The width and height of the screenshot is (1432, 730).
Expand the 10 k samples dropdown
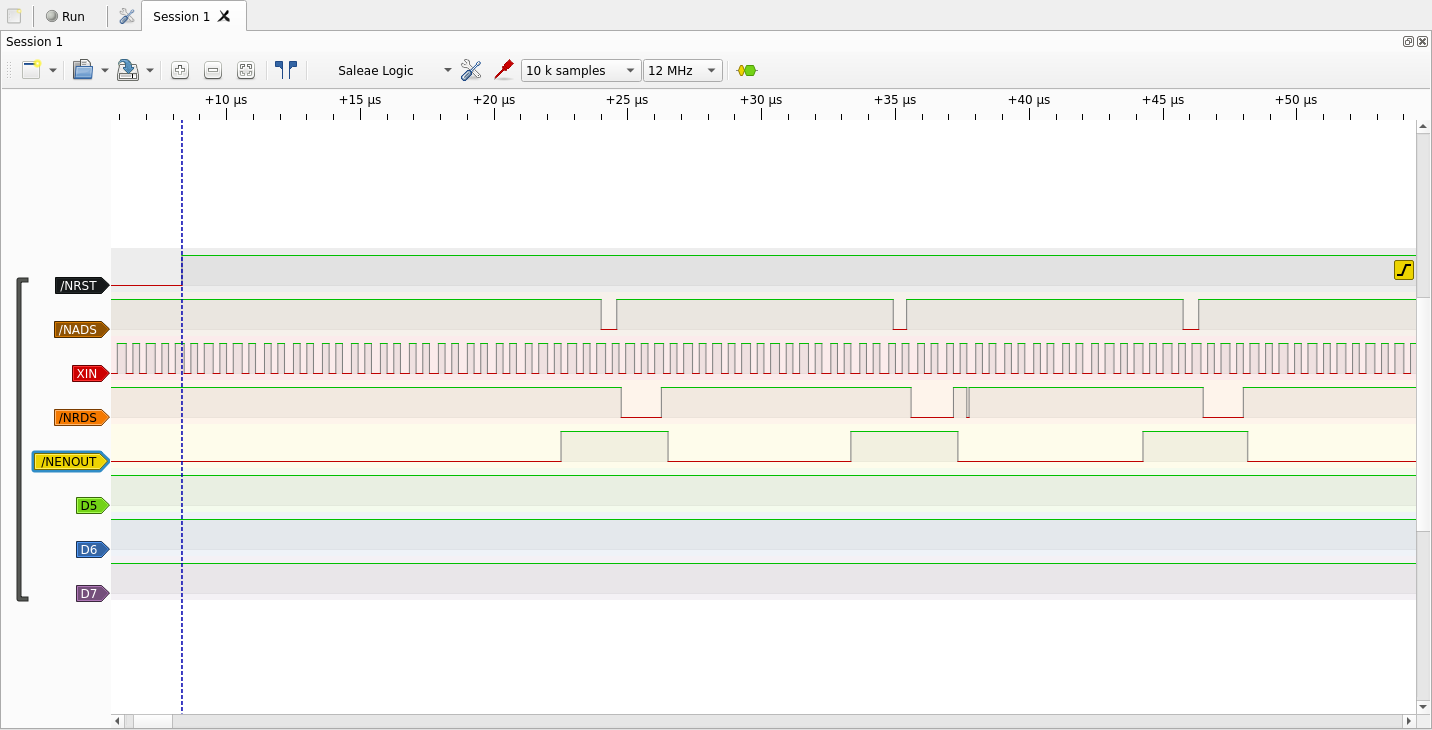point(580,70)
